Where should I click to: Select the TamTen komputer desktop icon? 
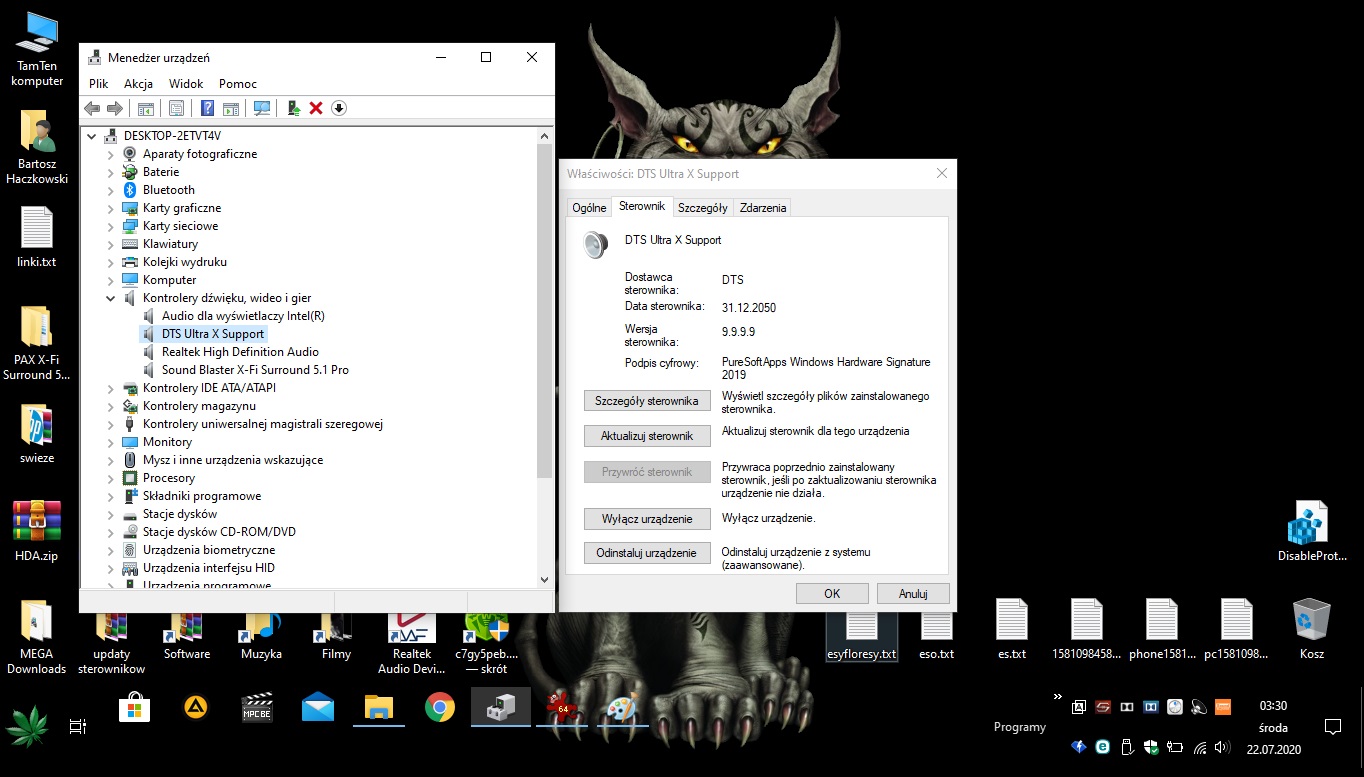click(37, 50)
